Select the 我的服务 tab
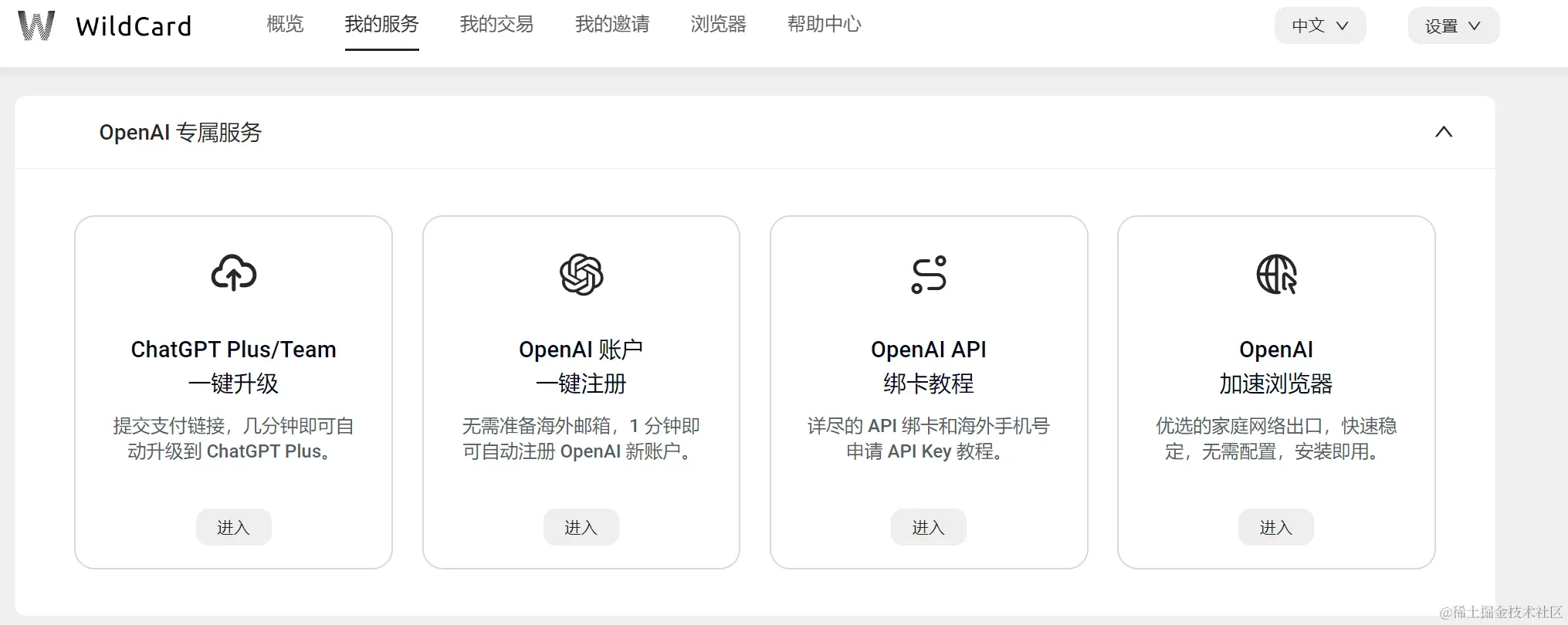 pos(381,25)
